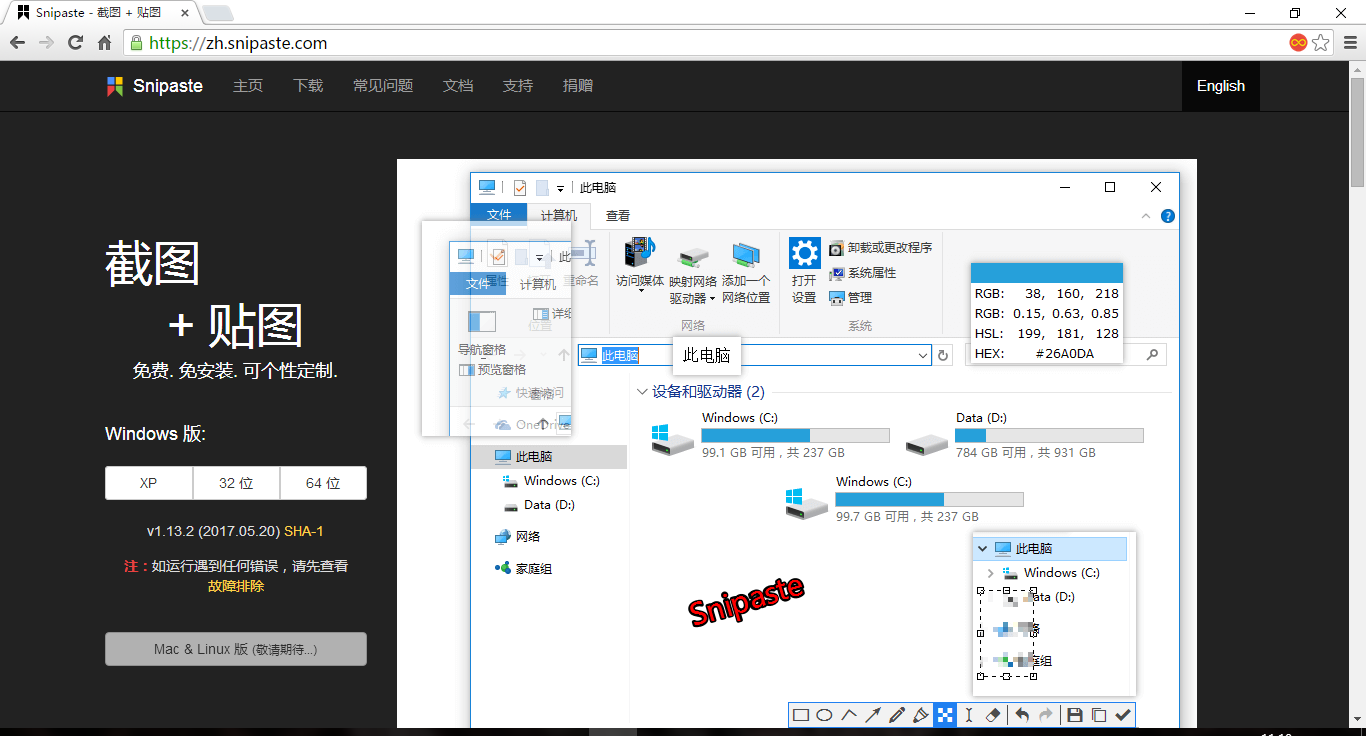Open the browser home page

click(104, 43)
